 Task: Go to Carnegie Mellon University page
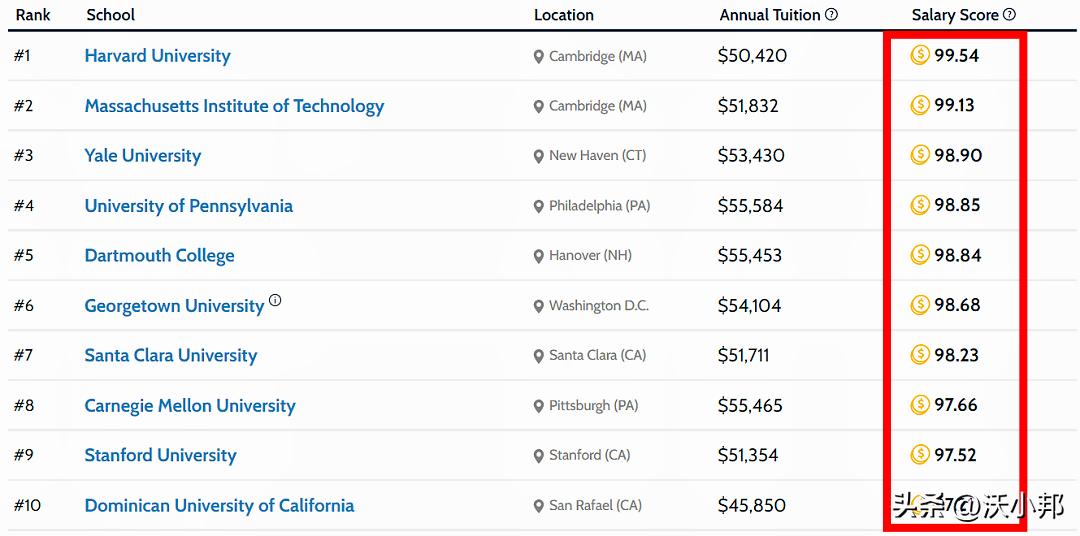click(190, 406)
